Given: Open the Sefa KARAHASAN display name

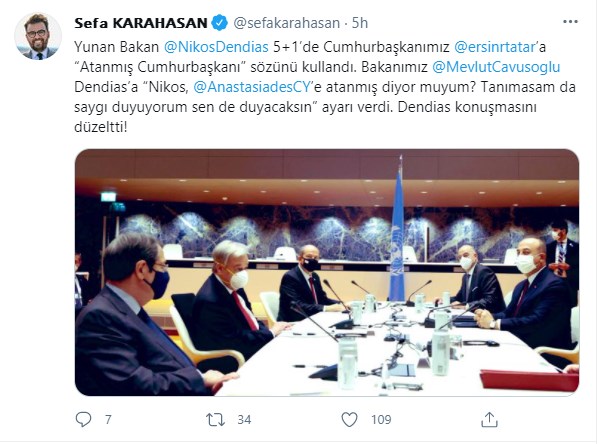Looking at the screenshot, I should tap(141, 23).
